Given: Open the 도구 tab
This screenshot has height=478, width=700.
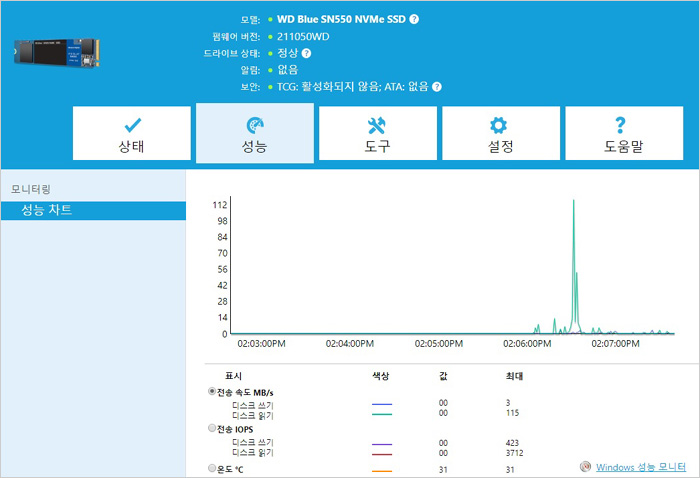Looking at the screenshot, I should pos(378,133).
